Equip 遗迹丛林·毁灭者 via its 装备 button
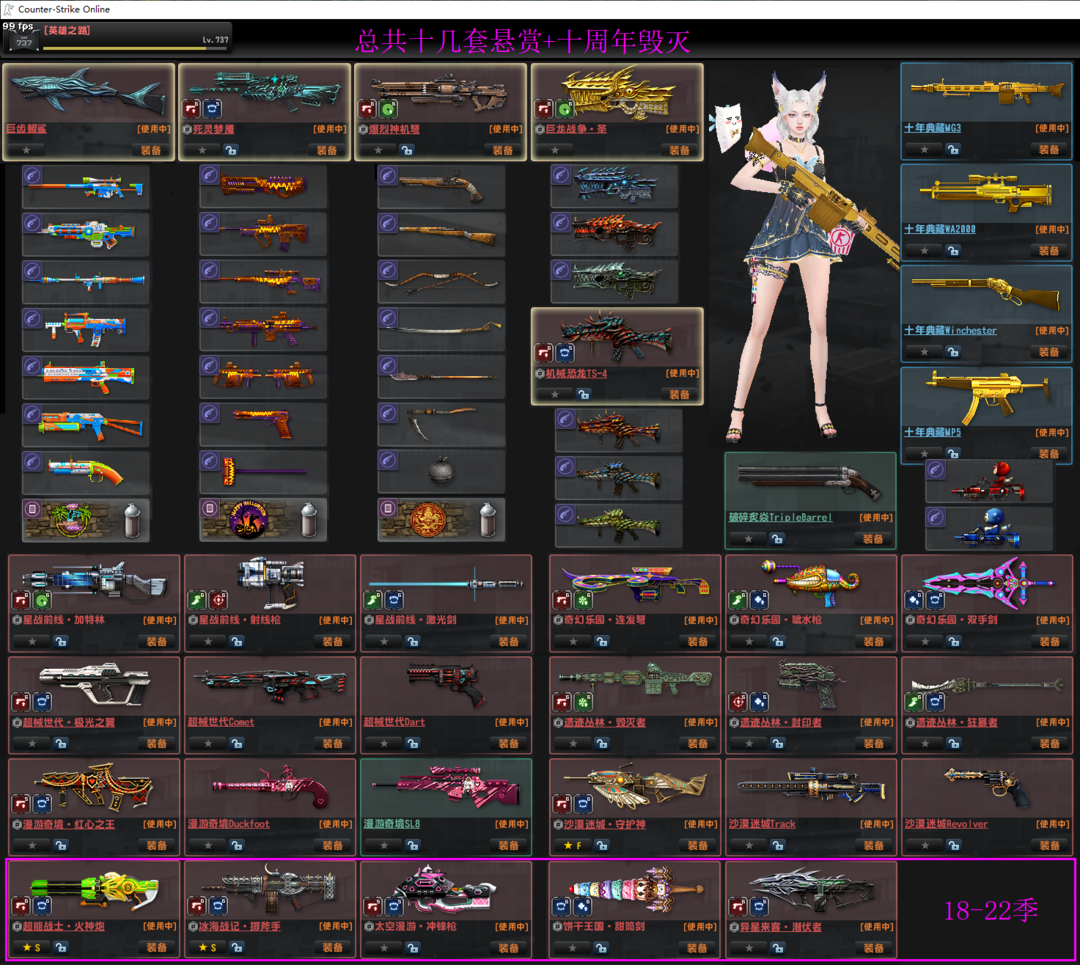 click(697, 743)
